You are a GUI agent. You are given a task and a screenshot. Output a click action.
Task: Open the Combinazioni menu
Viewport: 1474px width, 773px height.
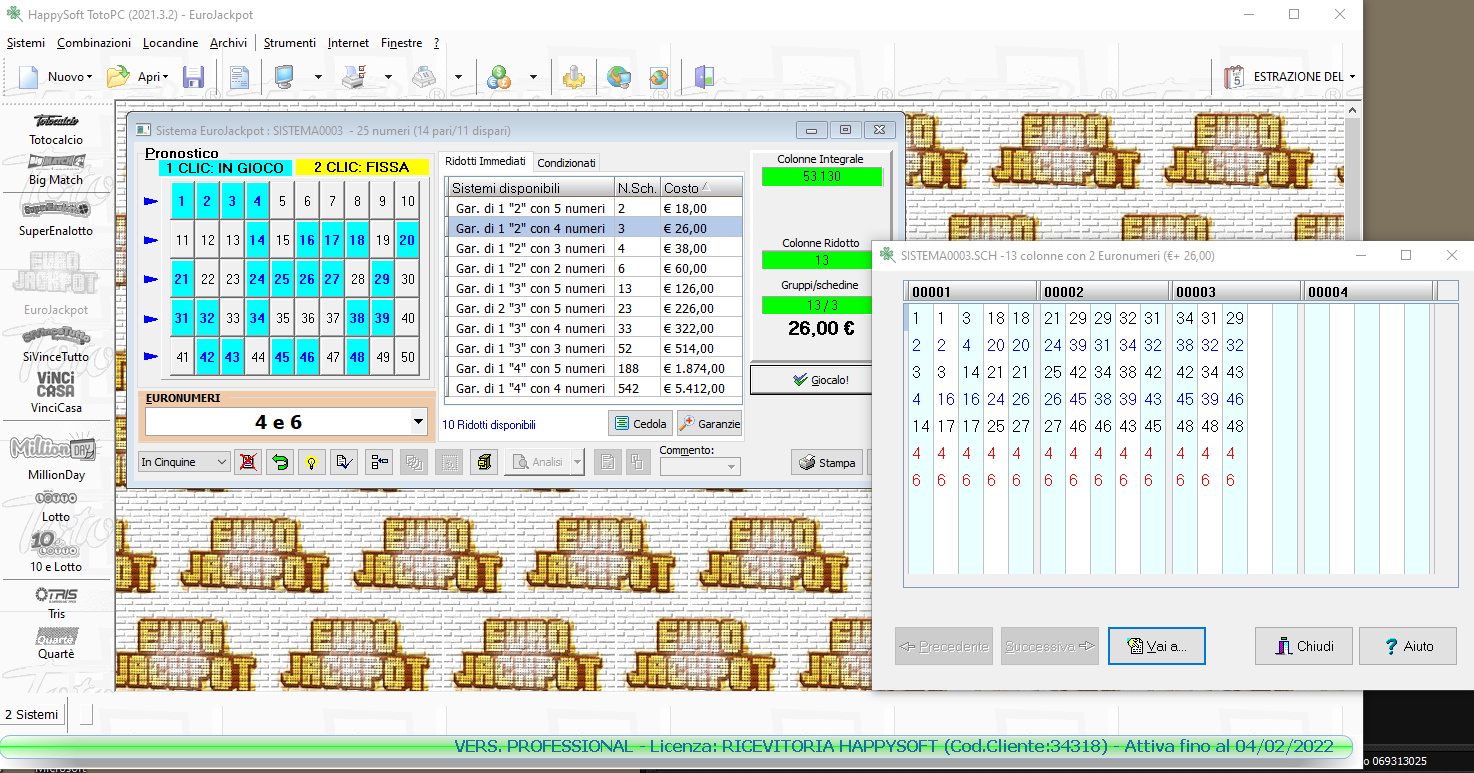click(x=94, y=43)
